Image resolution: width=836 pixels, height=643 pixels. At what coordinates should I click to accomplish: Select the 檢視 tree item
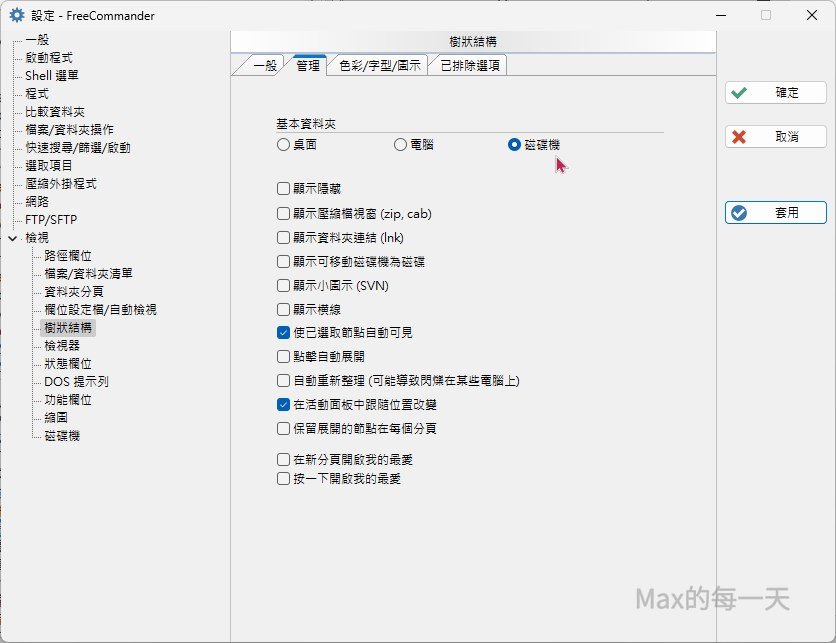click(x=37, y=238)
